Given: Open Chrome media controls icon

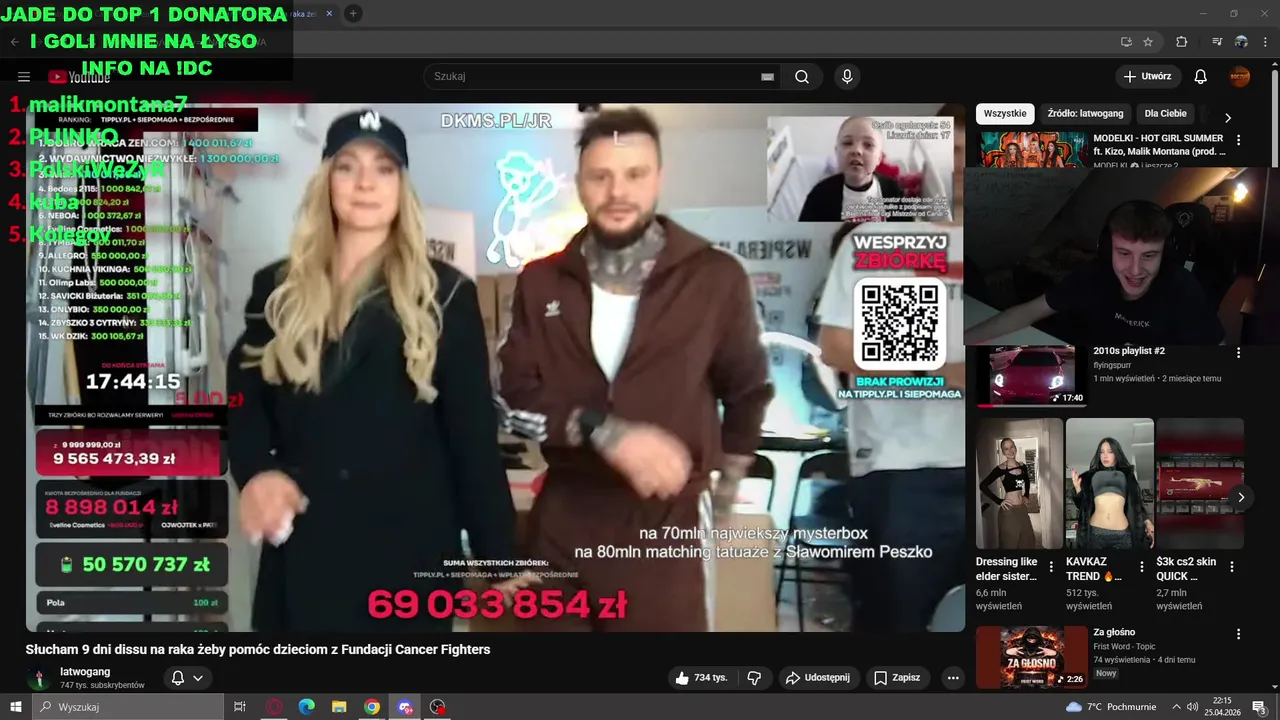Looking at the screenshot, I should (x=1217, y=42).
